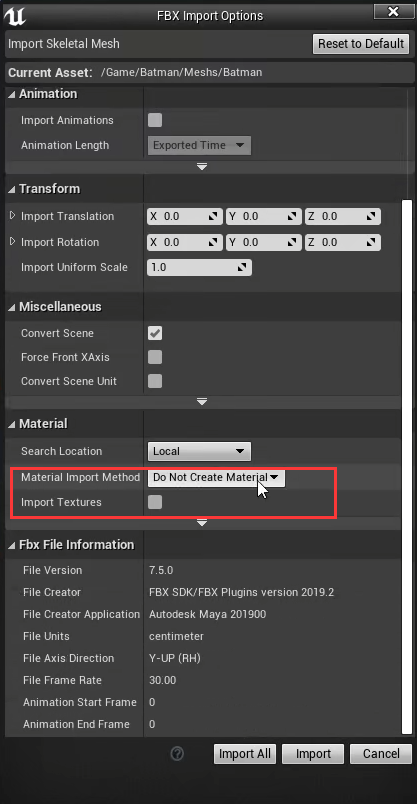Click Import Uniform Scale spinner icon
Image resolution: width=417 pixels, height=804 pixels.
click(243, 267)
